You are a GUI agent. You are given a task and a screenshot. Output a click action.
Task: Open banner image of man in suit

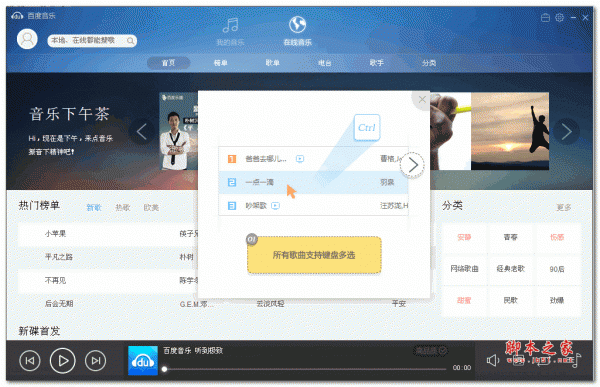179,131
